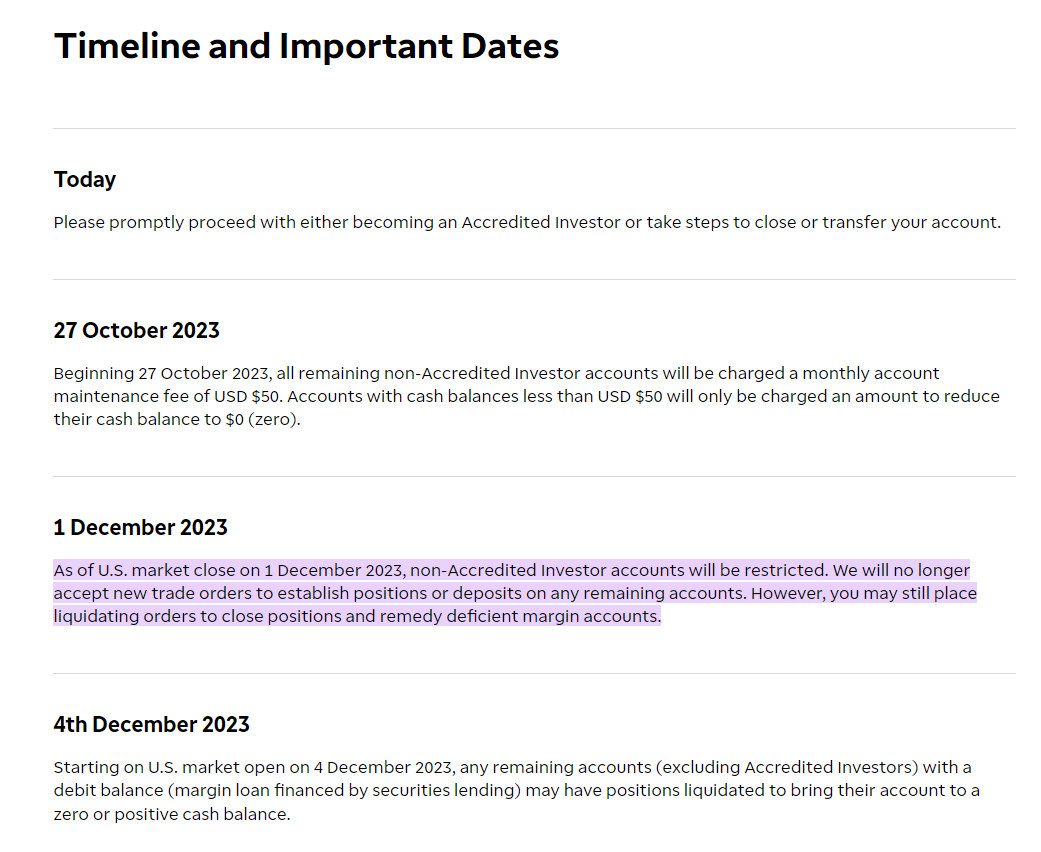1041x852 pixels.
Task: Select the Today section heading
Action: tap(85, 180)
